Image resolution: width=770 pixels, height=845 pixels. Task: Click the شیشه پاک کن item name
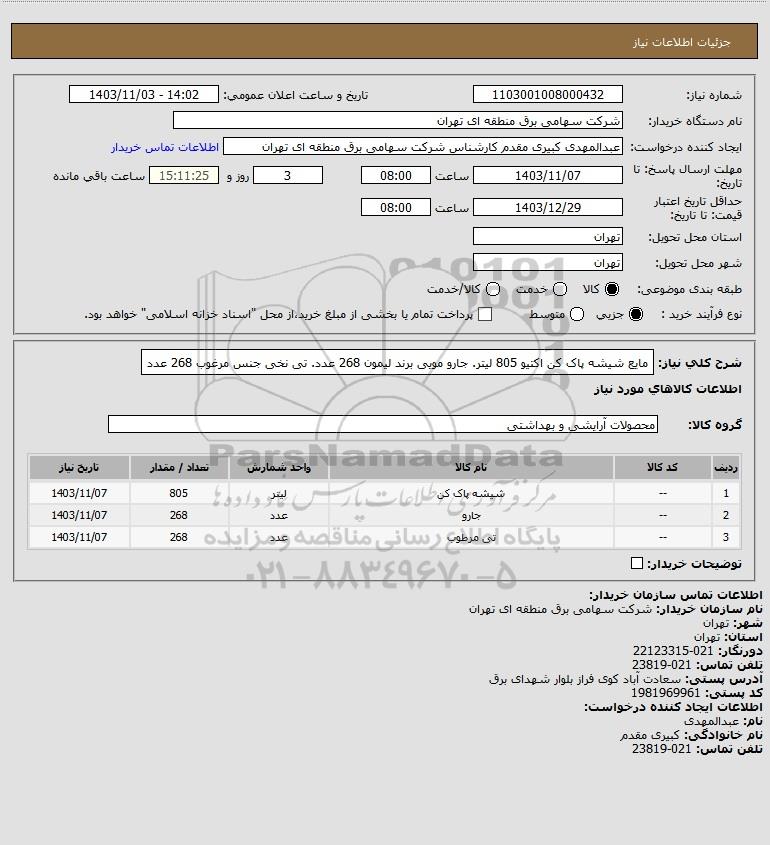click(471, 493)
